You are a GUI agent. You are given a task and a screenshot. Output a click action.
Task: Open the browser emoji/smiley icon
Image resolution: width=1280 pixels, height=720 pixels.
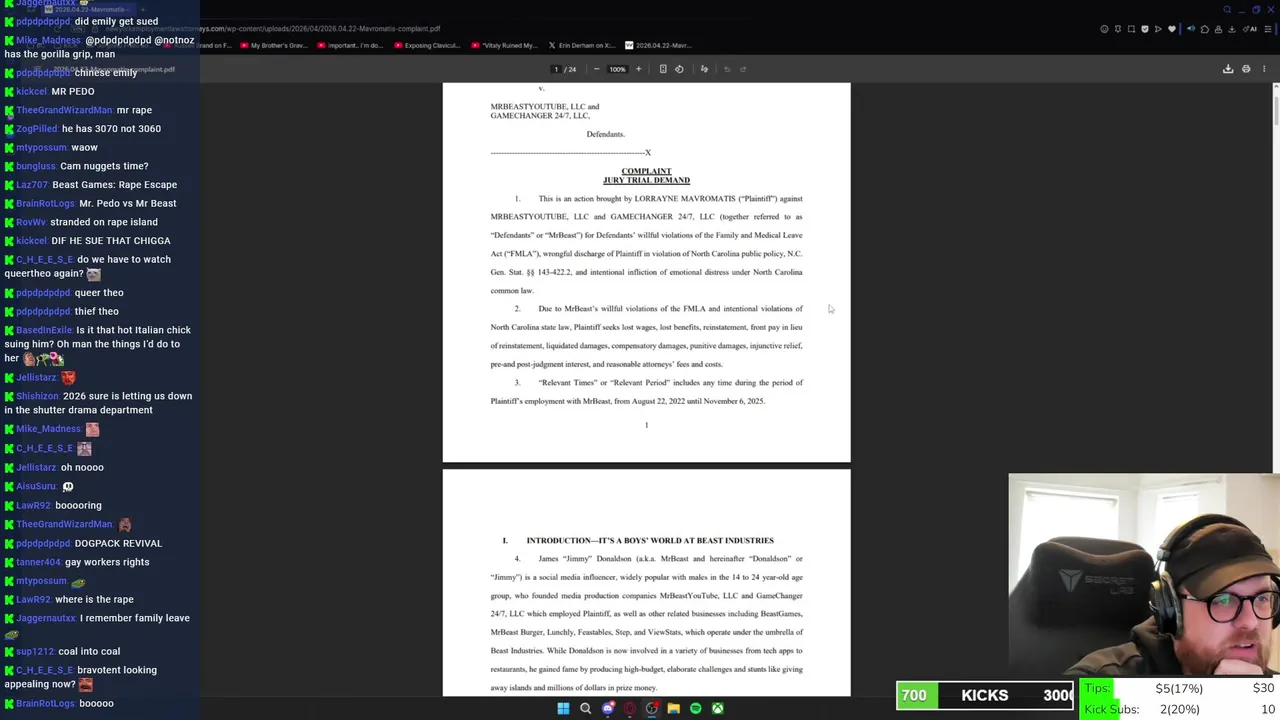click(1104, 29)
